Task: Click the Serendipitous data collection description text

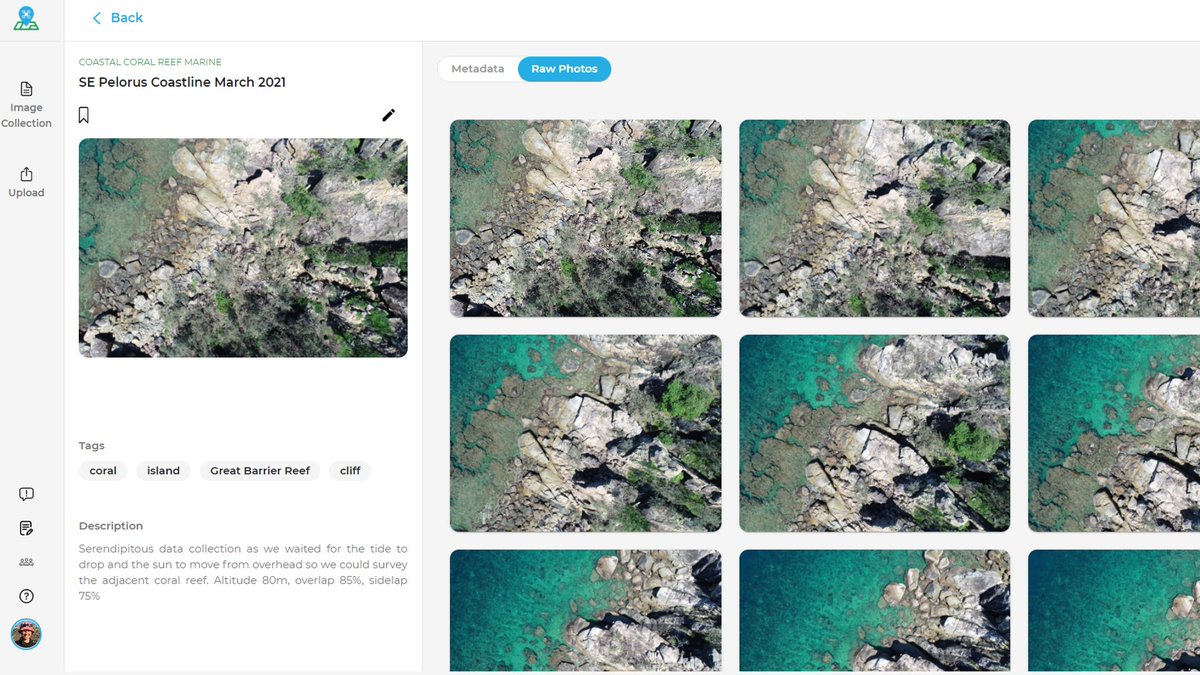Action: pos(243,572)
